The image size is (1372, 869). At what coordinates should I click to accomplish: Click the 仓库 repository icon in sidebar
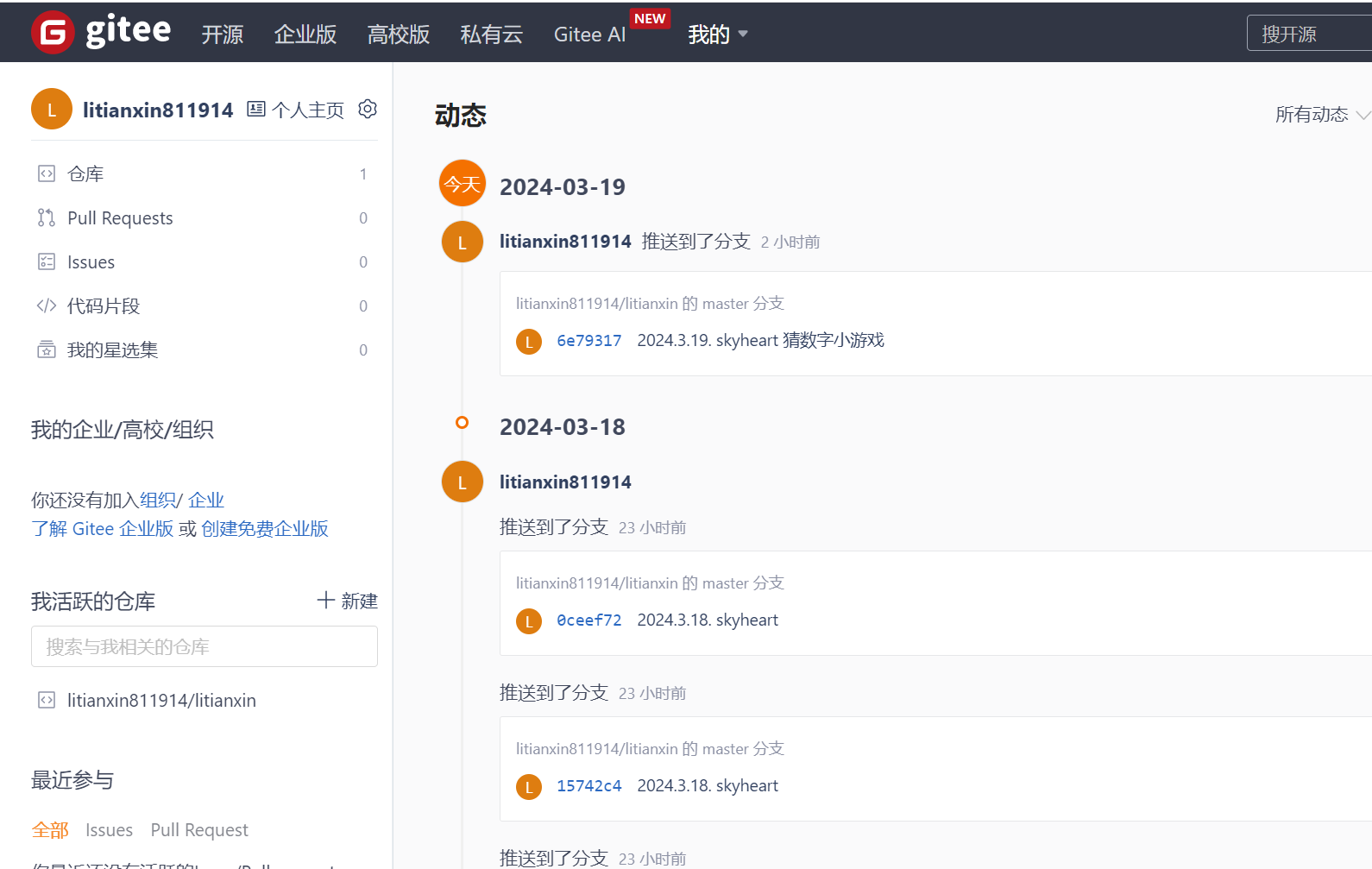pyautogui.click(x=47, y=173)
